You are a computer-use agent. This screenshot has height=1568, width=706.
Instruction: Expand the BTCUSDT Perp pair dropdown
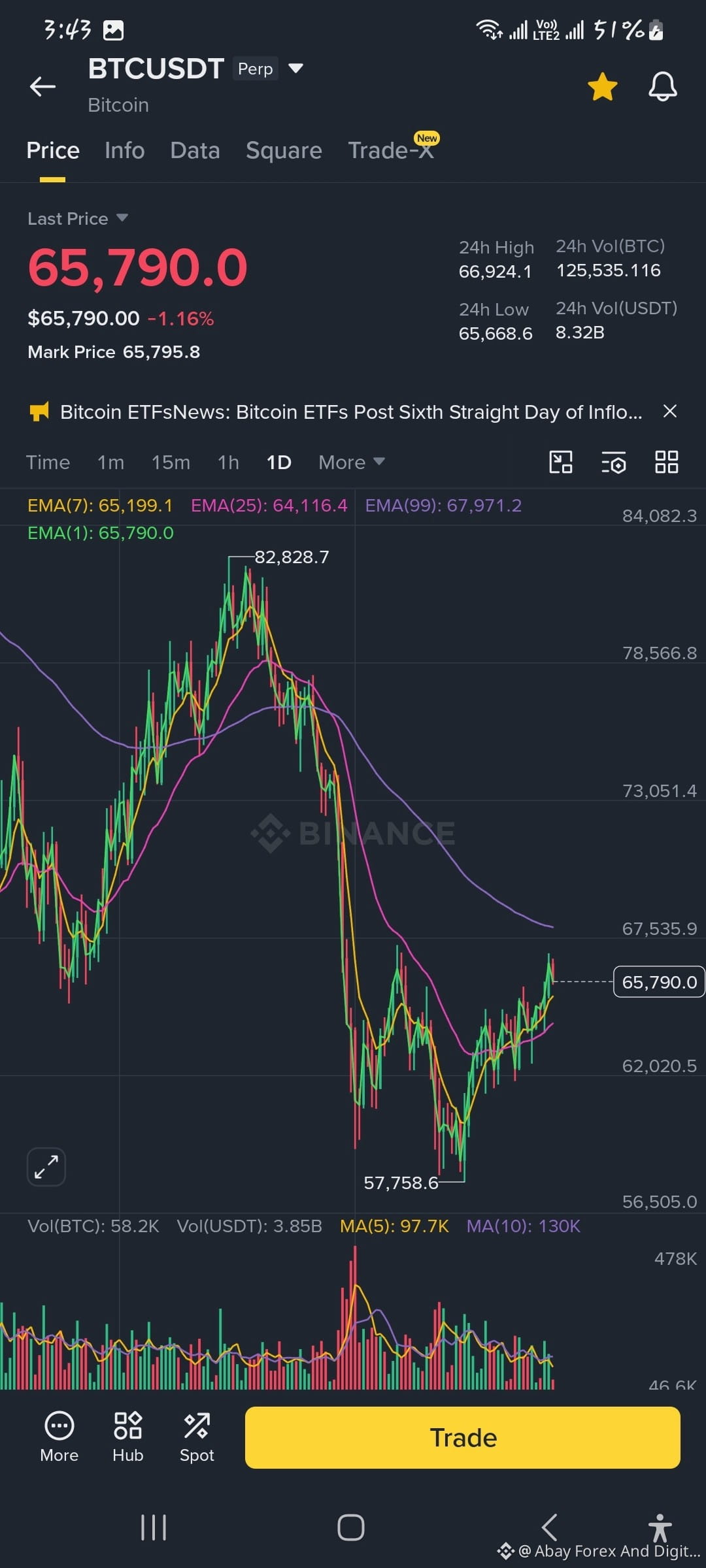[x=295, y=68]
